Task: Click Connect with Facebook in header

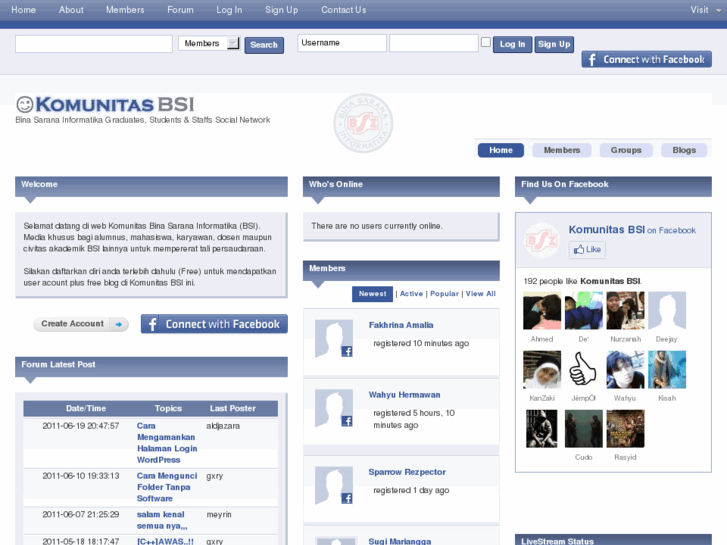Action: (x=646, y=60)
